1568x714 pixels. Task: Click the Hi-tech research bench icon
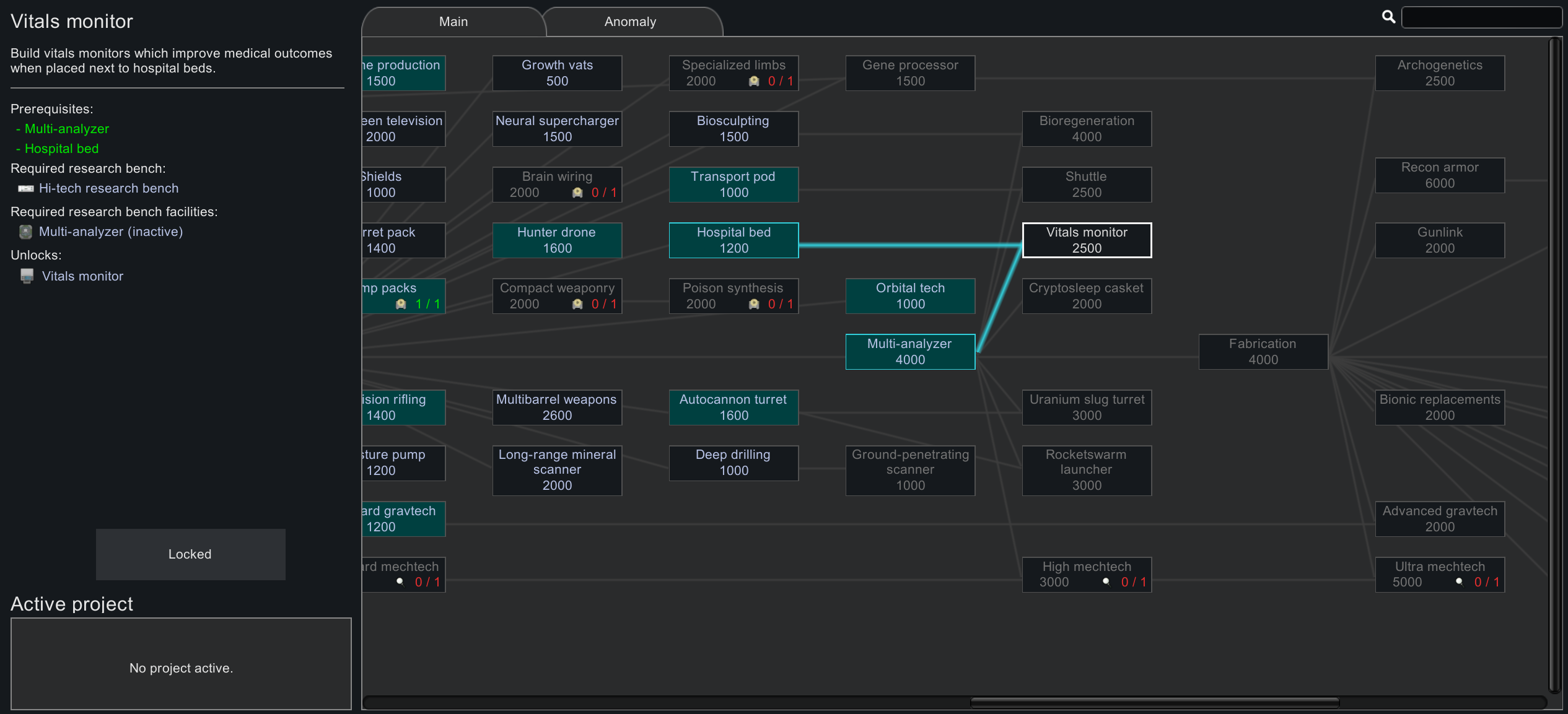[x=26, y=188]
